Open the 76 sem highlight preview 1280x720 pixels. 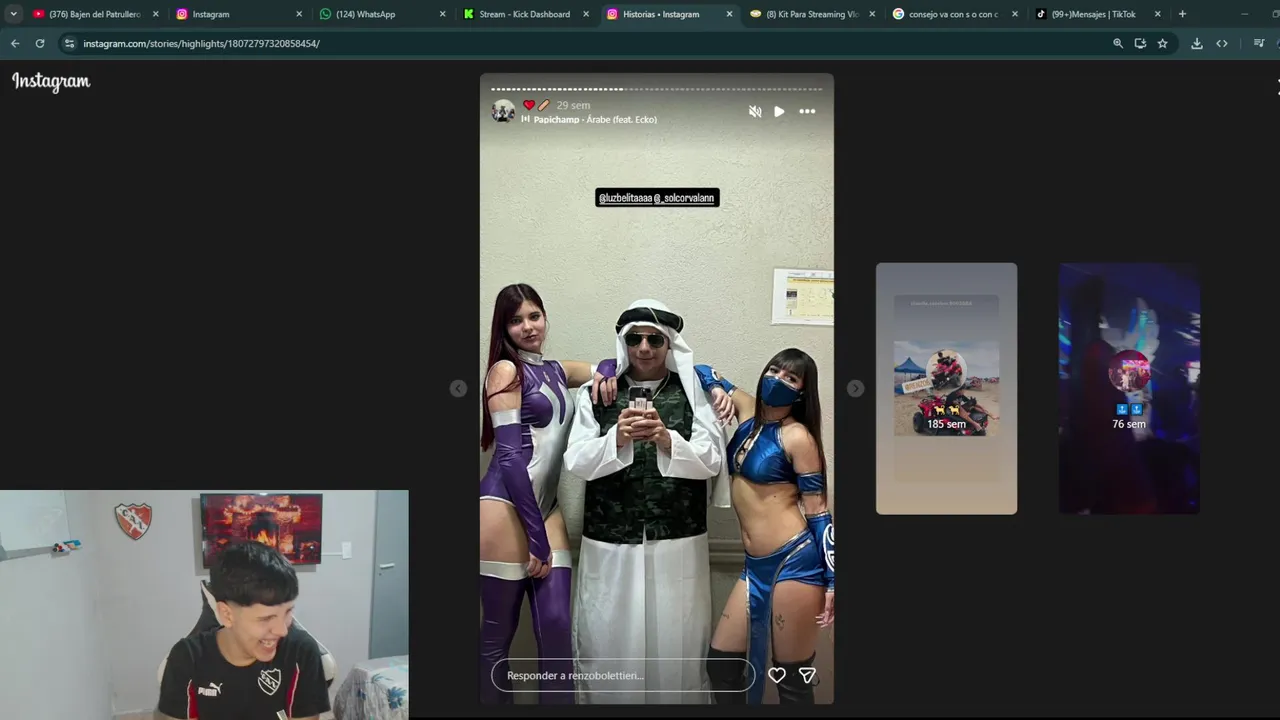click(x=1129, y=388)
